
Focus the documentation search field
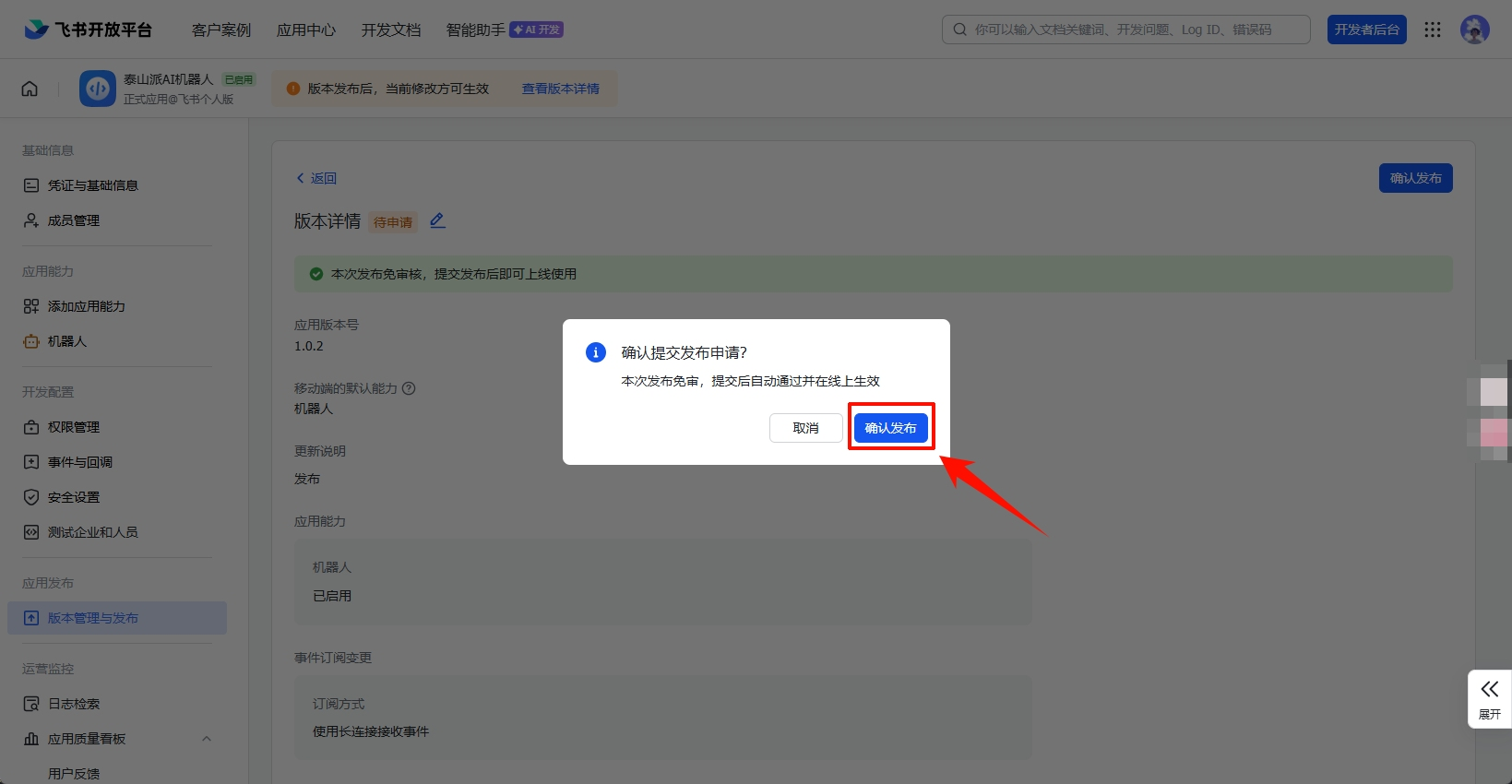coord(1126,30)
